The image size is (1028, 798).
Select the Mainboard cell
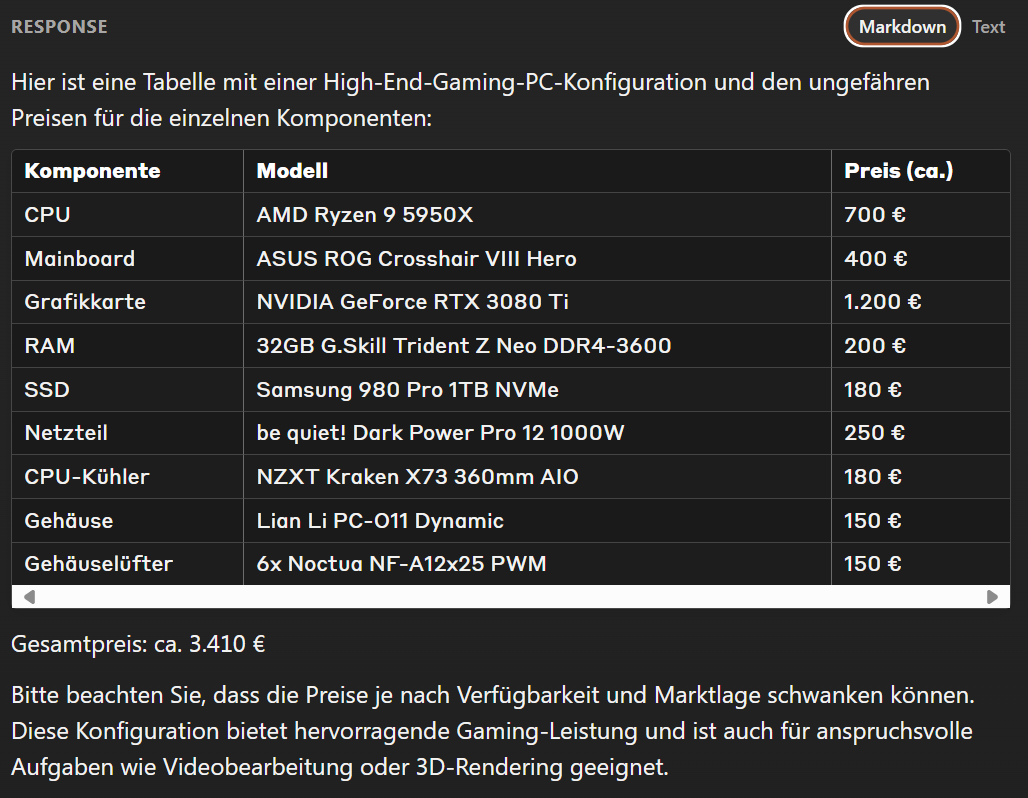pyautogui.click(x=127, y=258)
